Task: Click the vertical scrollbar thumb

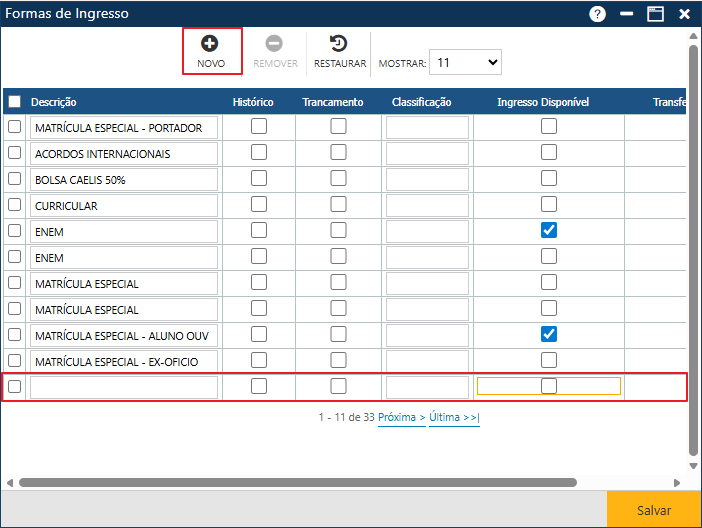Action: click(x=693, y=250)
